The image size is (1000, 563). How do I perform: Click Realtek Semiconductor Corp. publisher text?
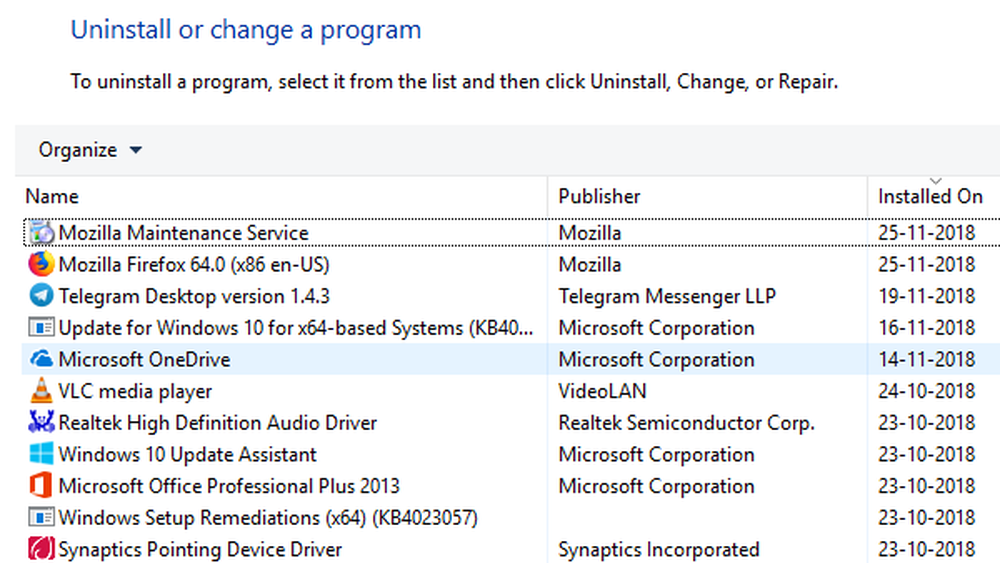coord(686,423)
